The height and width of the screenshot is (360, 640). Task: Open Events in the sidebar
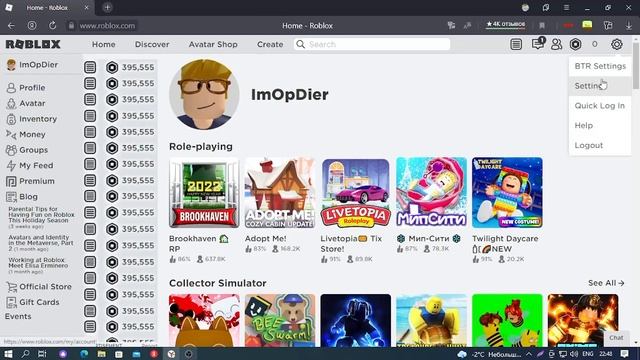point(18,316)
